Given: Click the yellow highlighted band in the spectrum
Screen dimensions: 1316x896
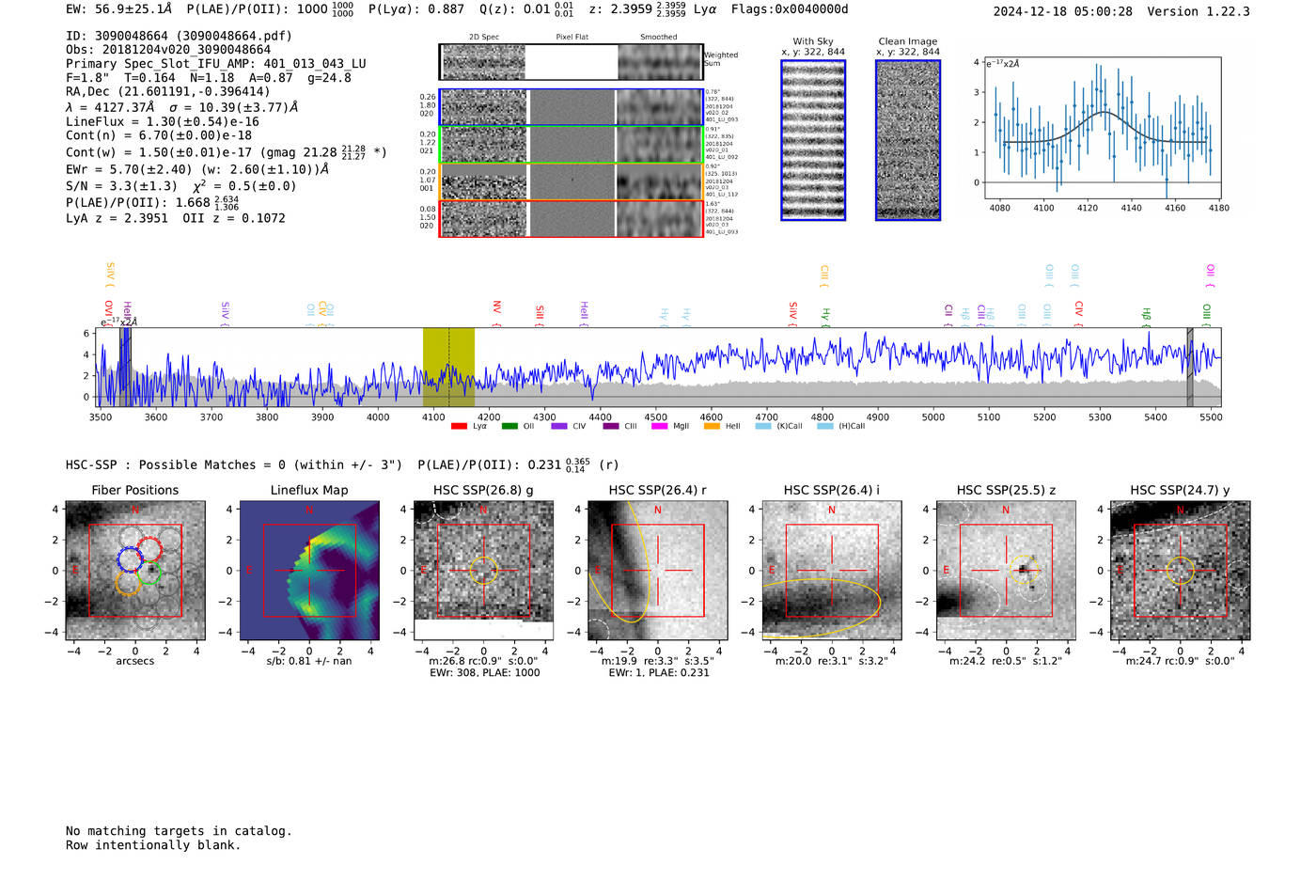Looking at the screenshot, I should click(448, 367).
